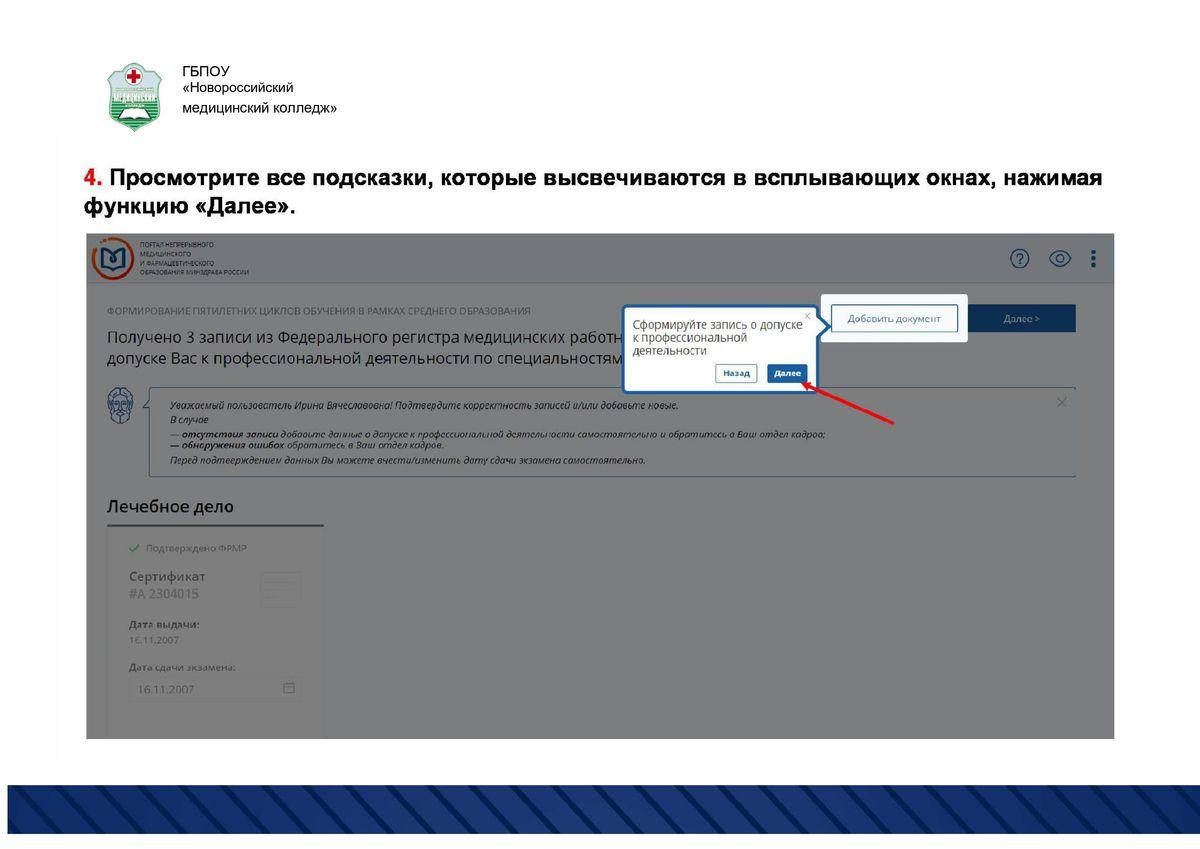The width and height of the screenshot is (1200, 849).
Task: Click the «Добавить документ» button
Action: pos(894,319)
